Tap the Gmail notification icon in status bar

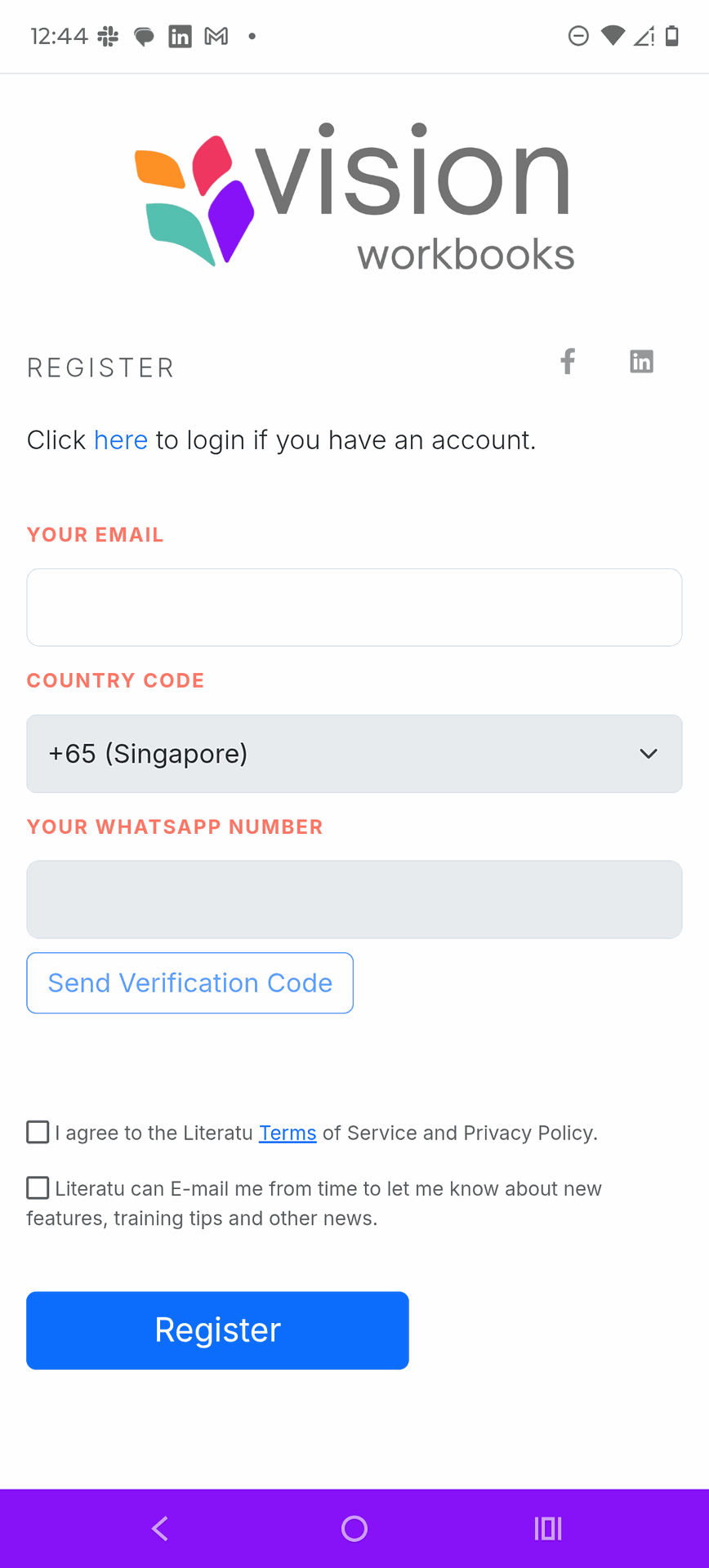(x=216, y=36)
